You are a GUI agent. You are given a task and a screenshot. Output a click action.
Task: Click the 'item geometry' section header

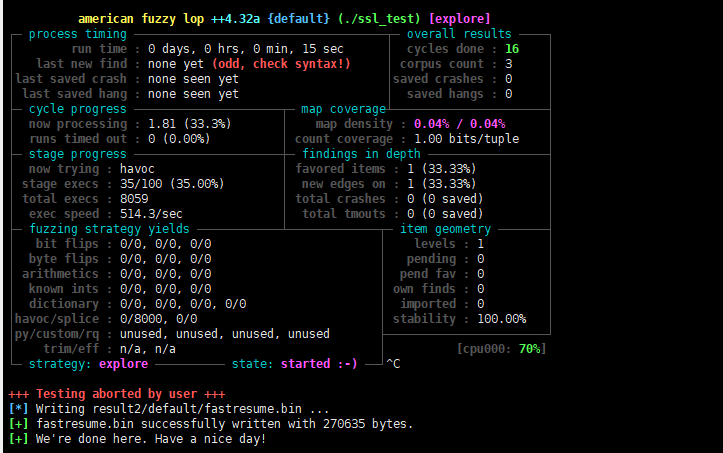pyautogui.click(x=445, y=229)
